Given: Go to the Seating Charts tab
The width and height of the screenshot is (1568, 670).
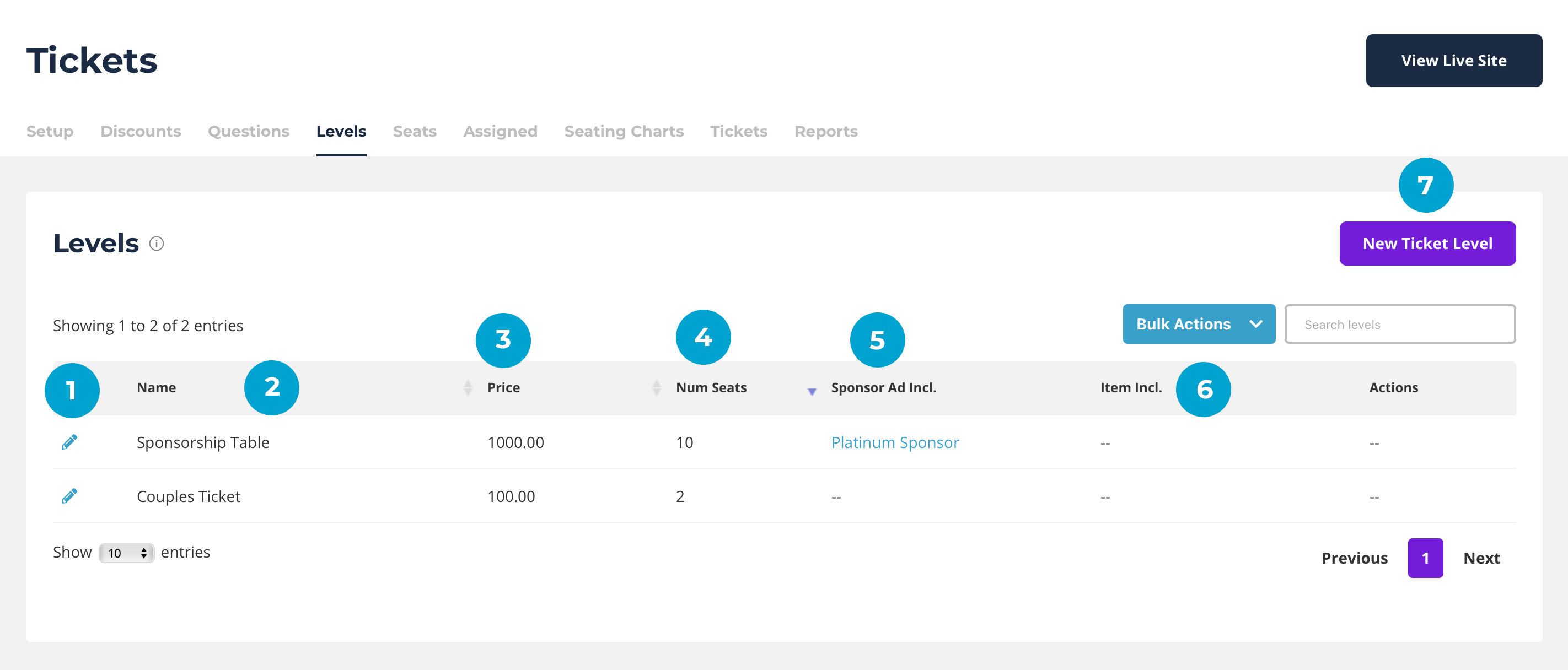Looking at the screenshot, I should pyautogui.click(x=624, y=132).
